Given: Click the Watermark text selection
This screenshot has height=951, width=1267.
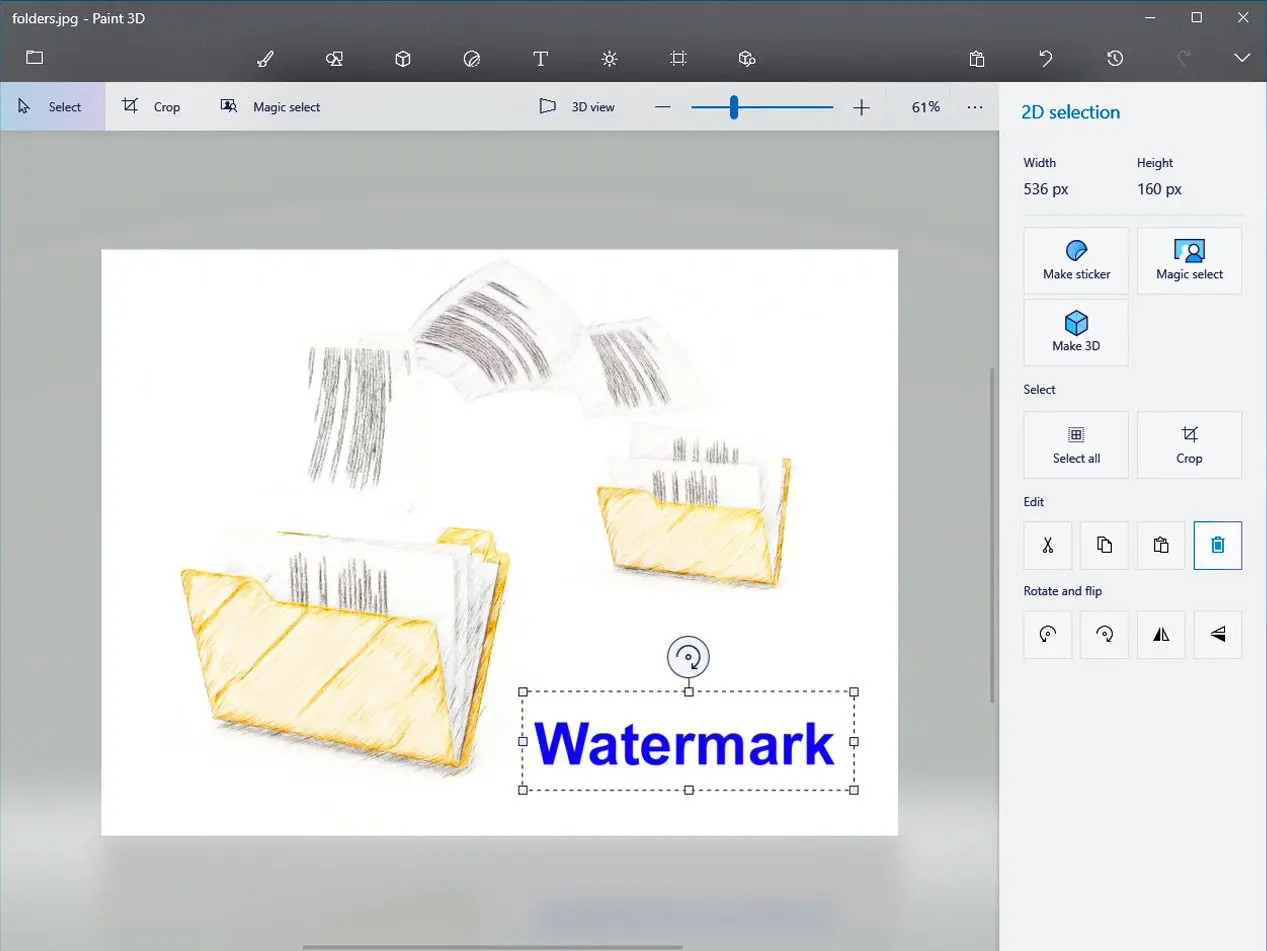Looking at the screenshot, I should [x=686, y=743].
